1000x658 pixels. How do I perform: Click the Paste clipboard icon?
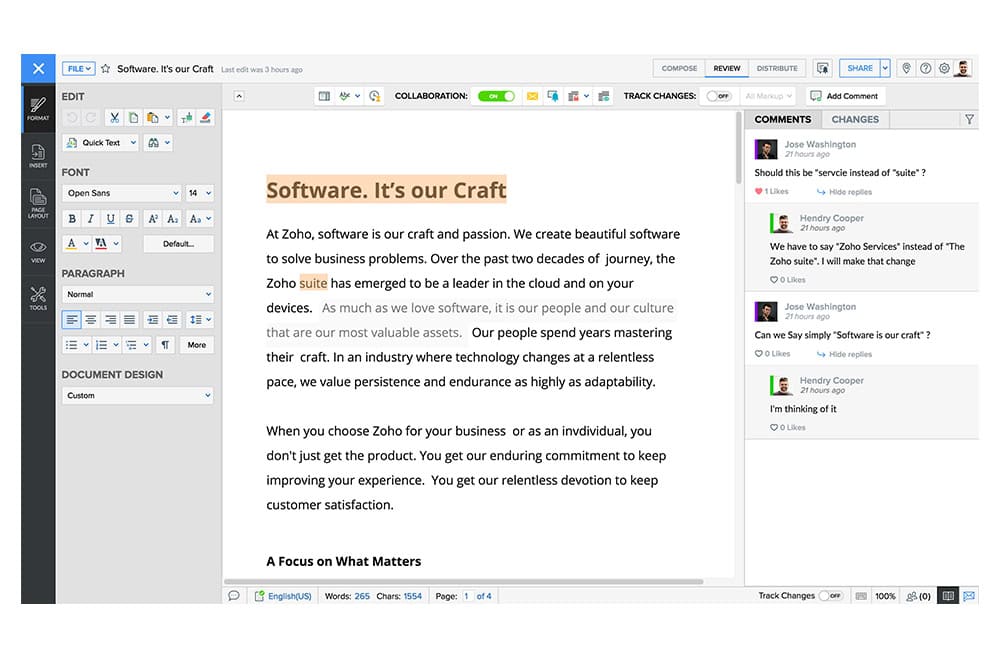[x=152, y=117]
